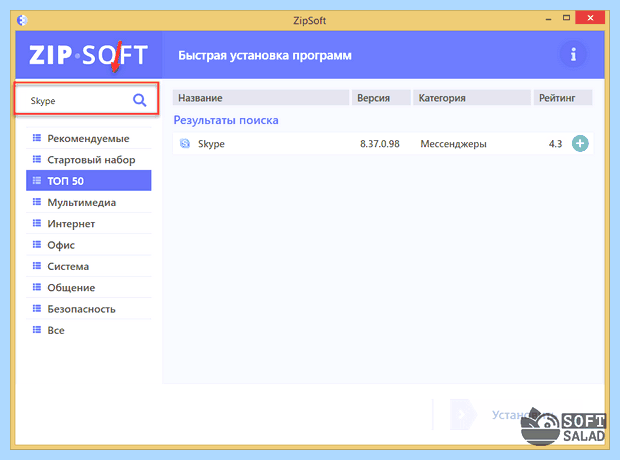Viewport: 620px width, 460px height.
Task: Open the Мультимедиа category
Action: coord(89,203)
